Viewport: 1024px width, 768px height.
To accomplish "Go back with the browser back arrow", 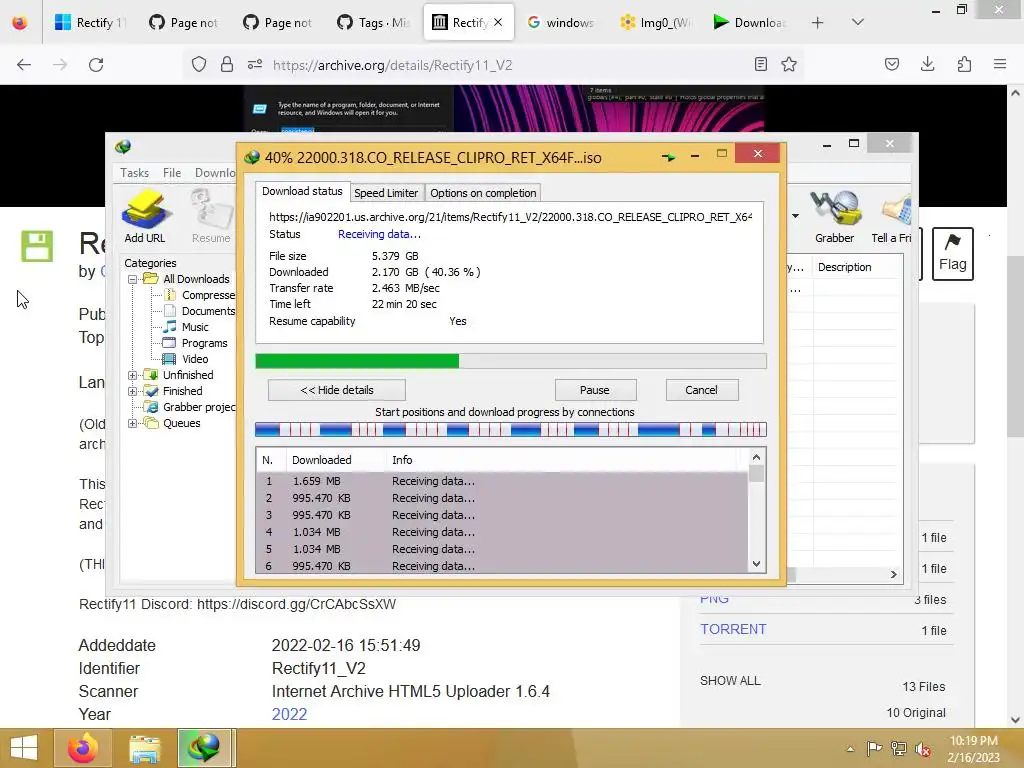I will pyautogui.click(x=24, y=64).
